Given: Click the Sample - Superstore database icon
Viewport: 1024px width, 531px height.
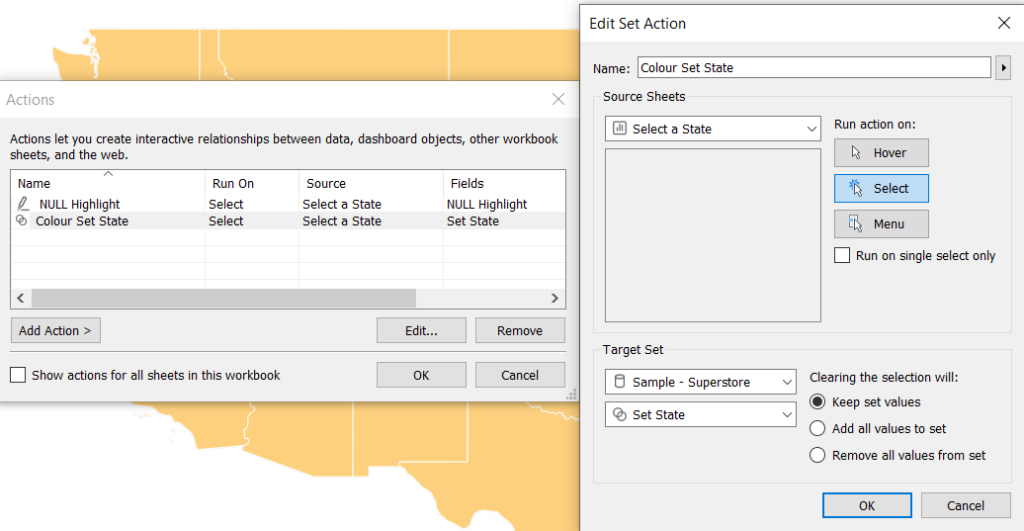Looking at the screenshot, I should (620, 382).
